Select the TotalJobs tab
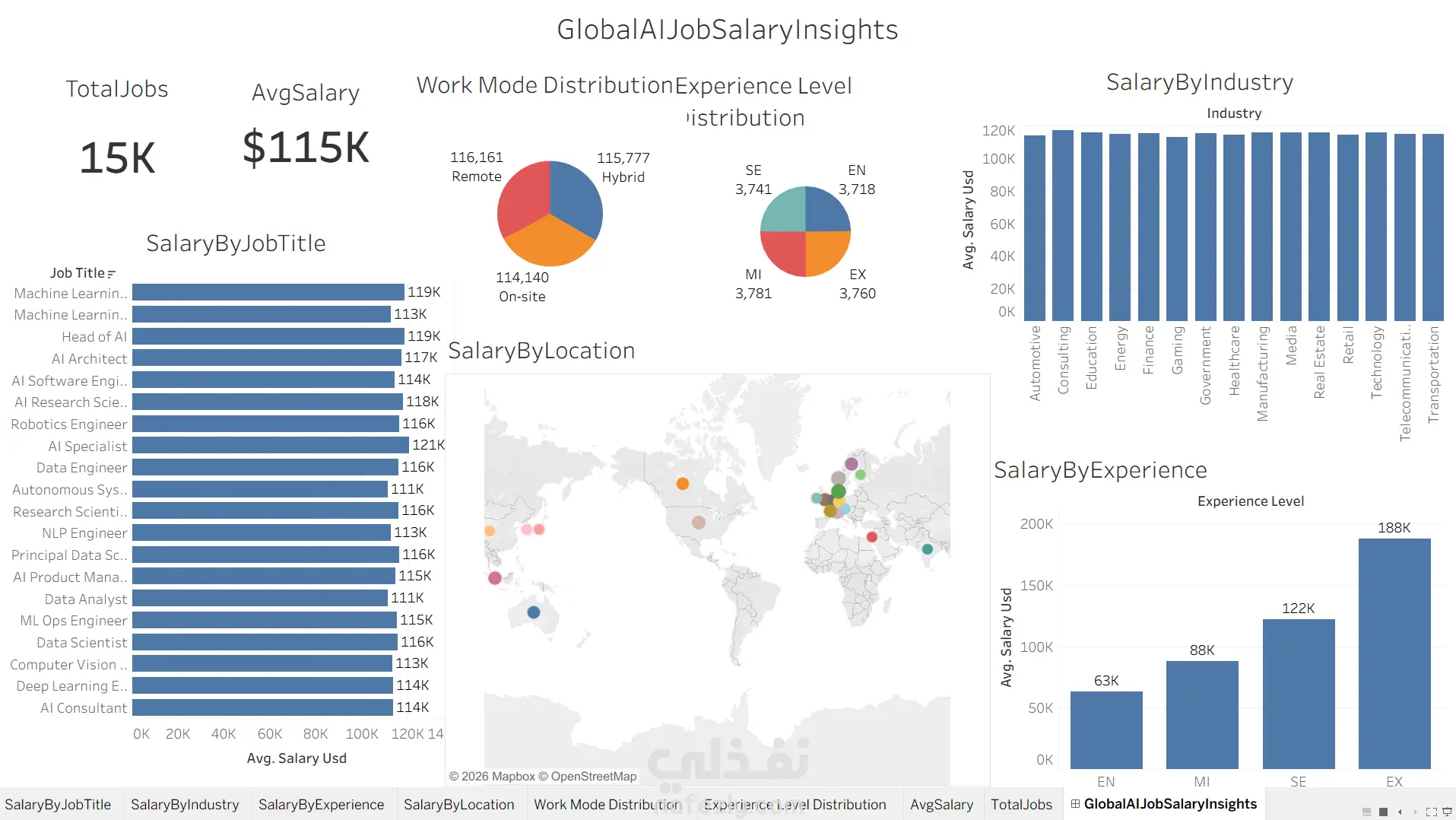The width and height of the screenshot is (1456, 820). coord(1021,804)
